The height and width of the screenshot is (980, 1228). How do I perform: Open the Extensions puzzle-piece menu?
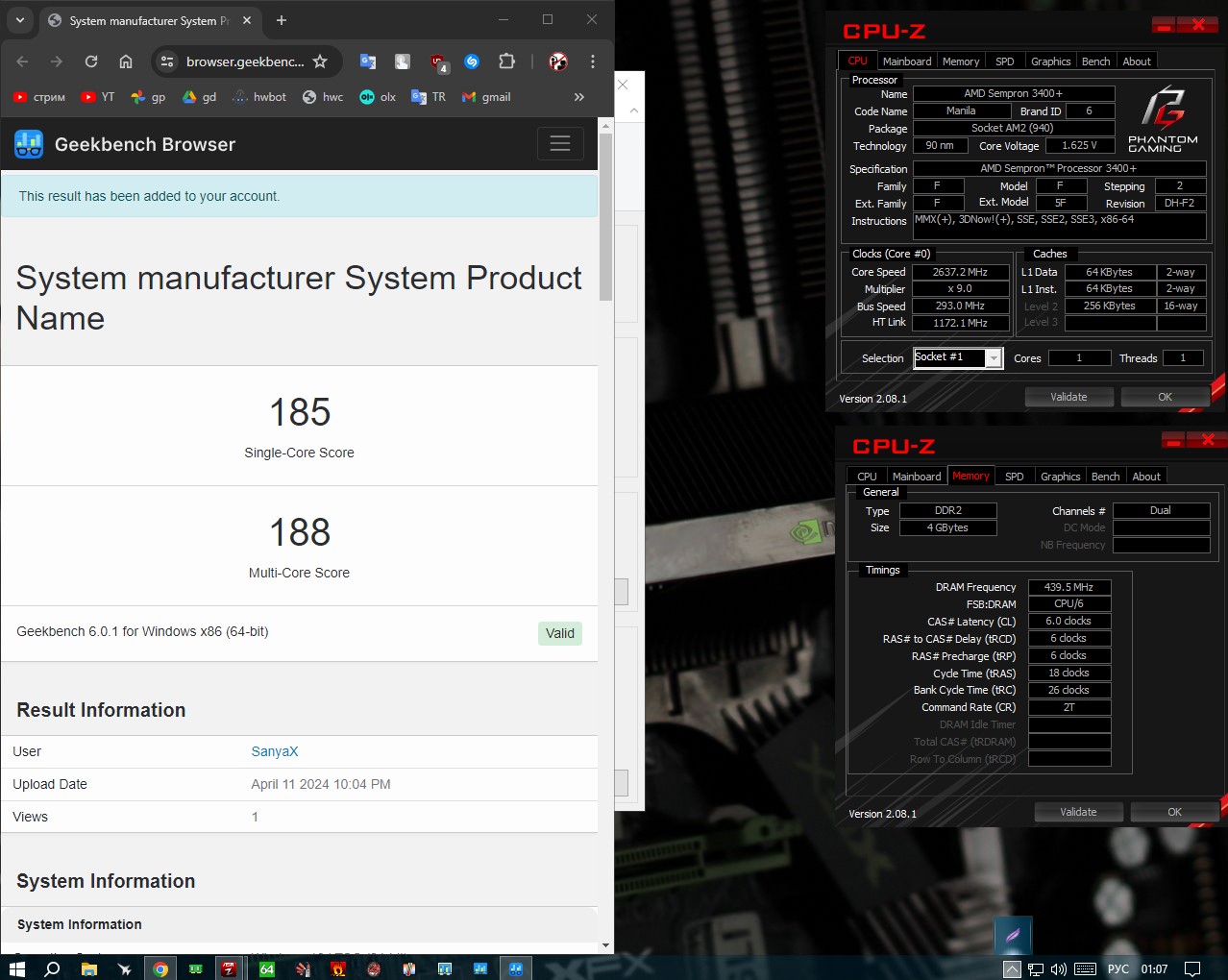[x=506, y=61]
